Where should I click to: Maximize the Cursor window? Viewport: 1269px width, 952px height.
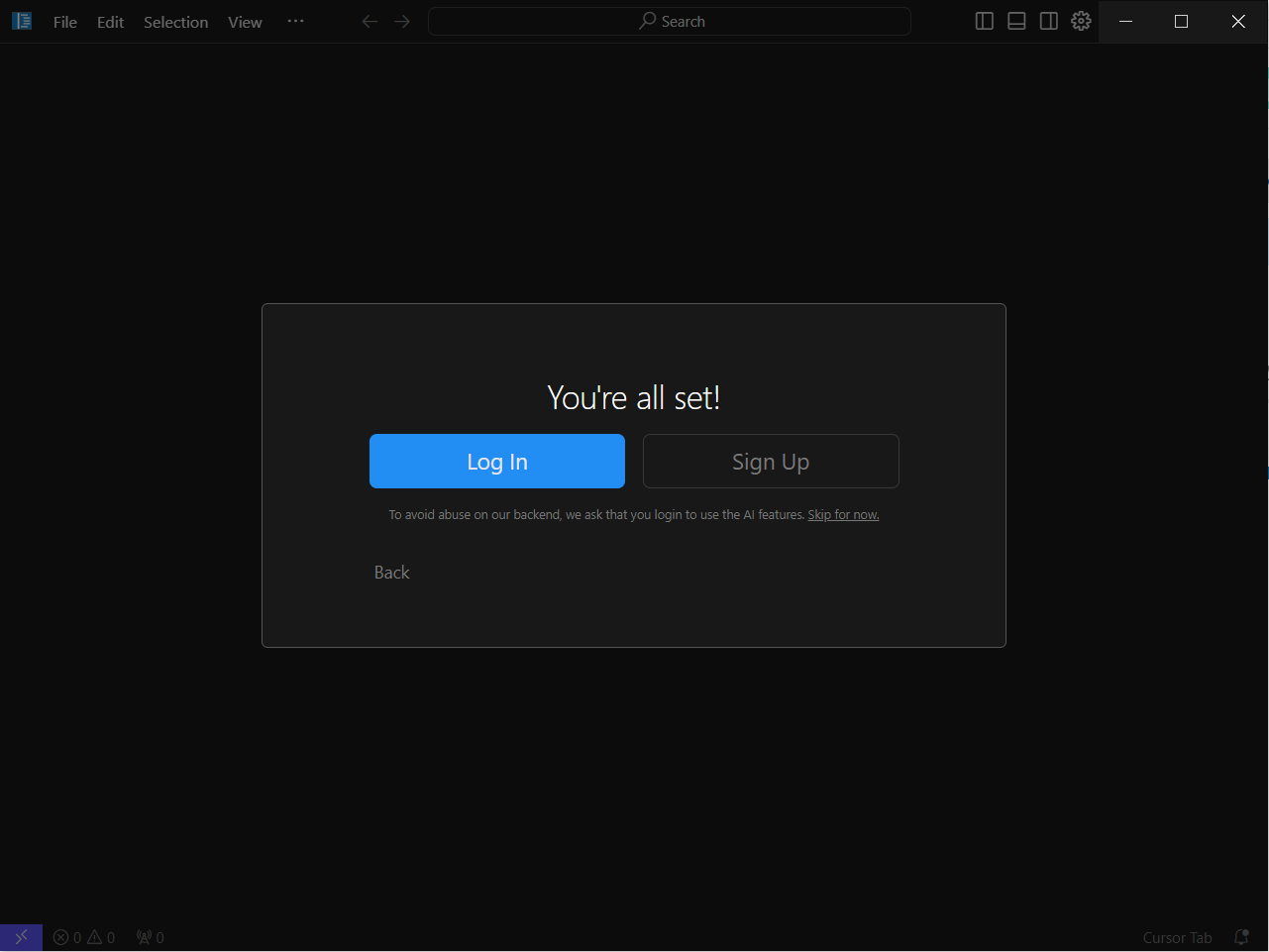pyautogui.click(x=1181, y=21)
